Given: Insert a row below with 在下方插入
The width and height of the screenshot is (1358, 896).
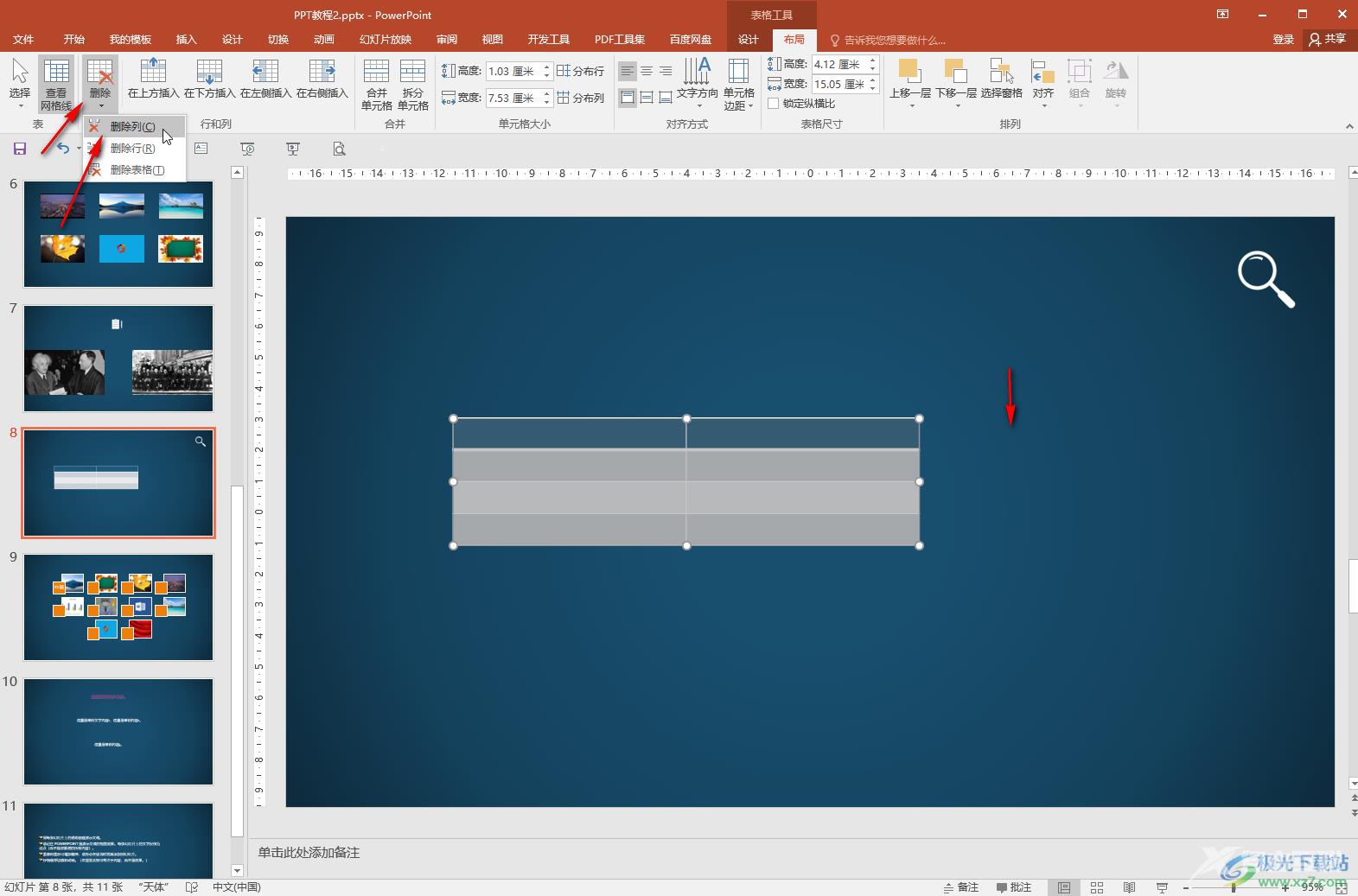Looking at the screenshot, I should (x=209, y=79).
